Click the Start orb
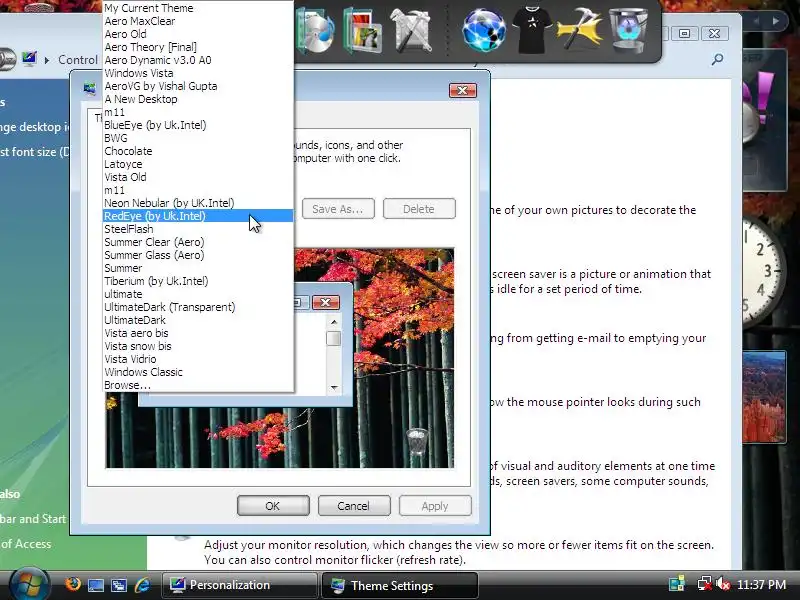The width and height of the screenshot is (800, 600). (28, 585)
